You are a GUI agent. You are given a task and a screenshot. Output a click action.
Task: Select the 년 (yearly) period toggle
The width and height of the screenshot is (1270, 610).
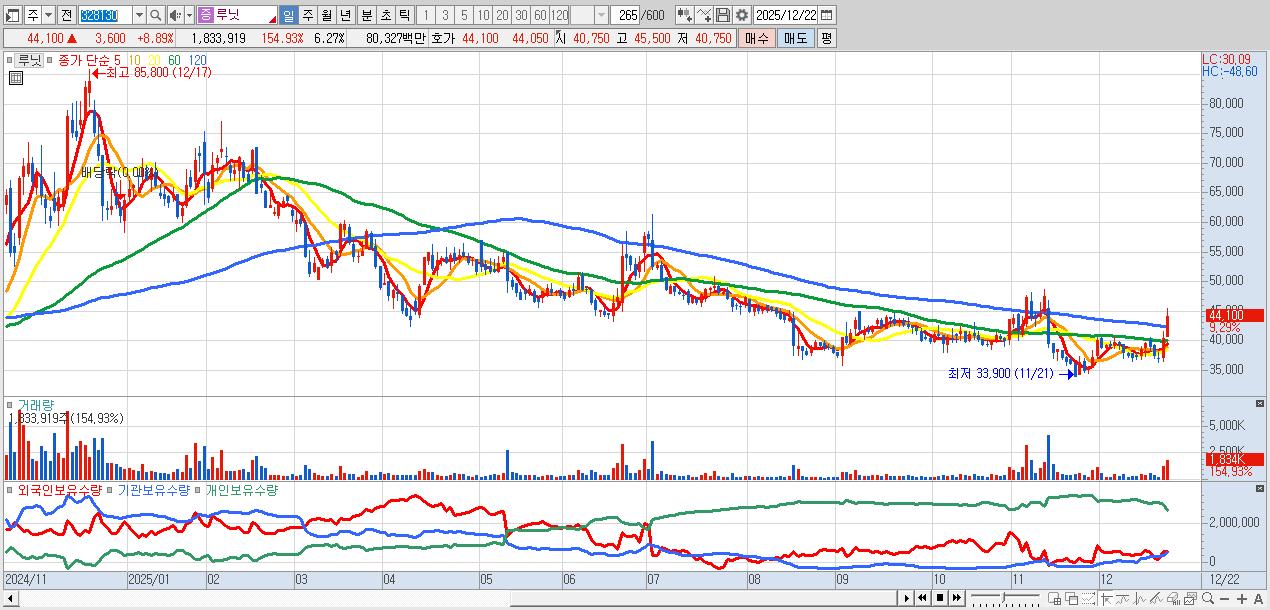(344, 15)
